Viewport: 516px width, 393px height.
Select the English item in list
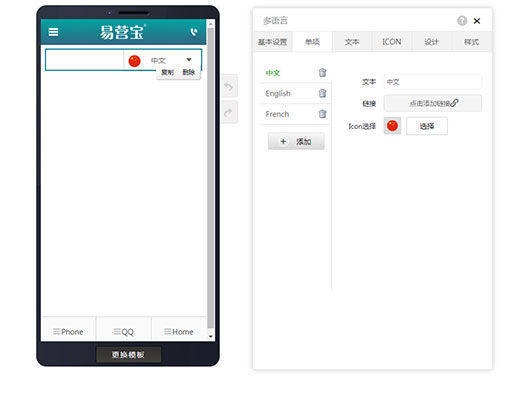point(278,93)
